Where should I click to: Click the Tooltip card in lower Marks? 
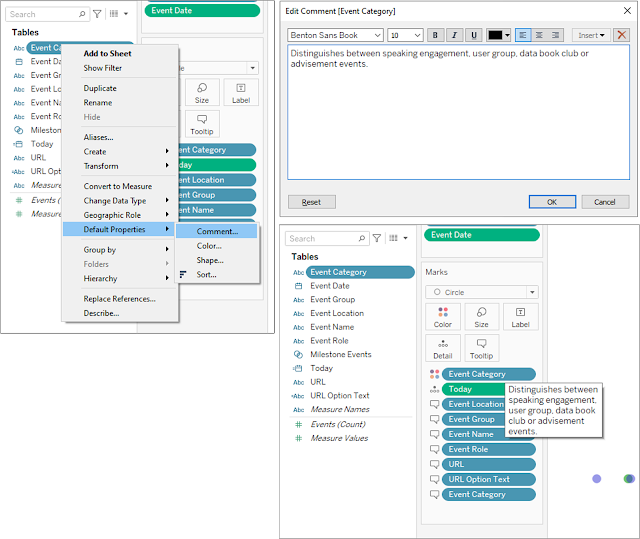coord(482,348)
